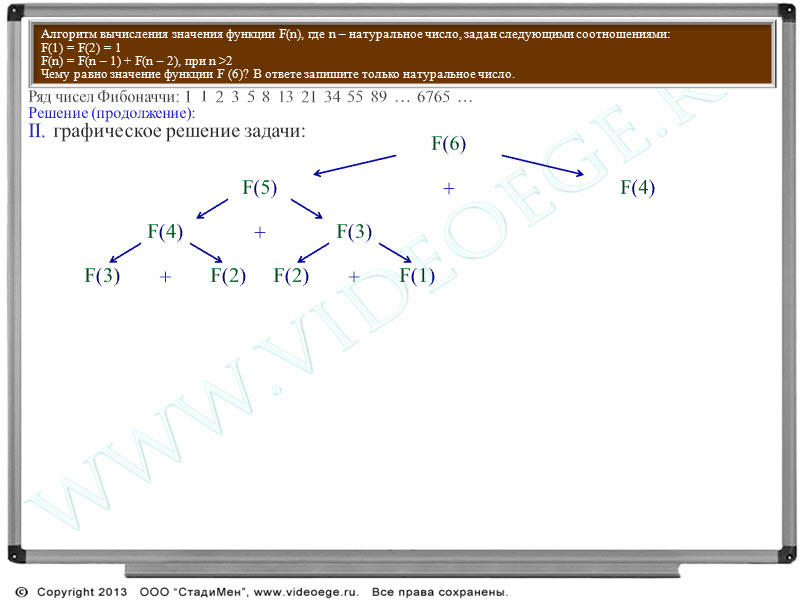The image size is (800, 600).
Task: Click the plus sign between F(5) and F(4)
Action: point(448,189)
